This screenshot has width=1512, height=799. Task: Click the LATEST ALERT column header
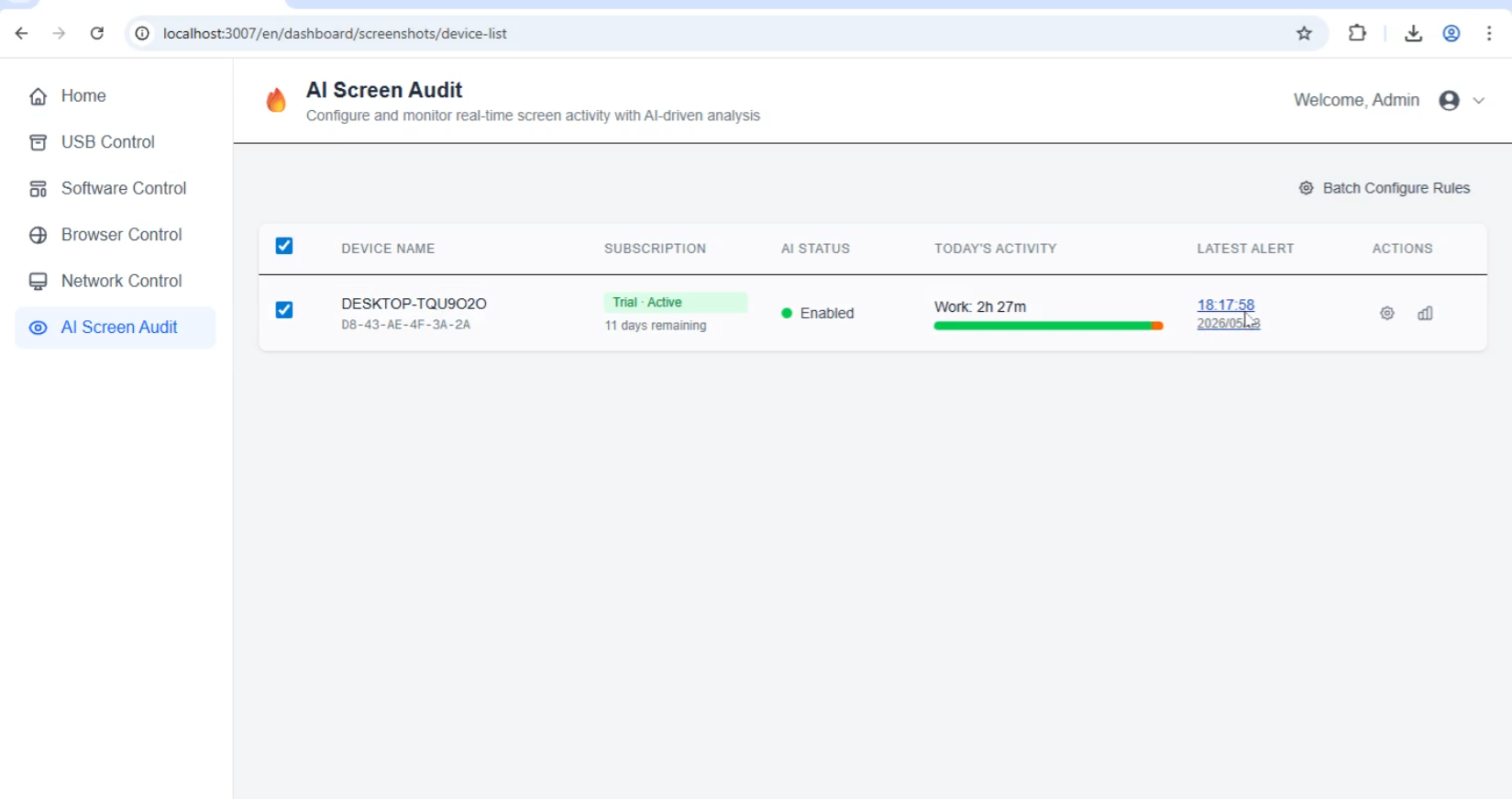[x=1245, y=249]
